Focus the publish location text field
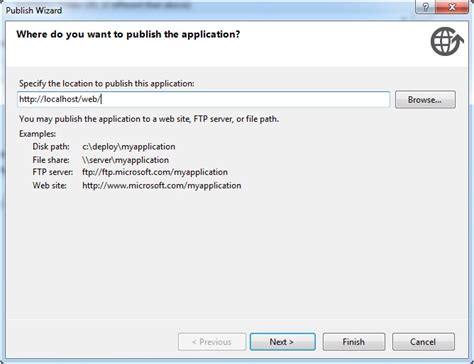 203,99
